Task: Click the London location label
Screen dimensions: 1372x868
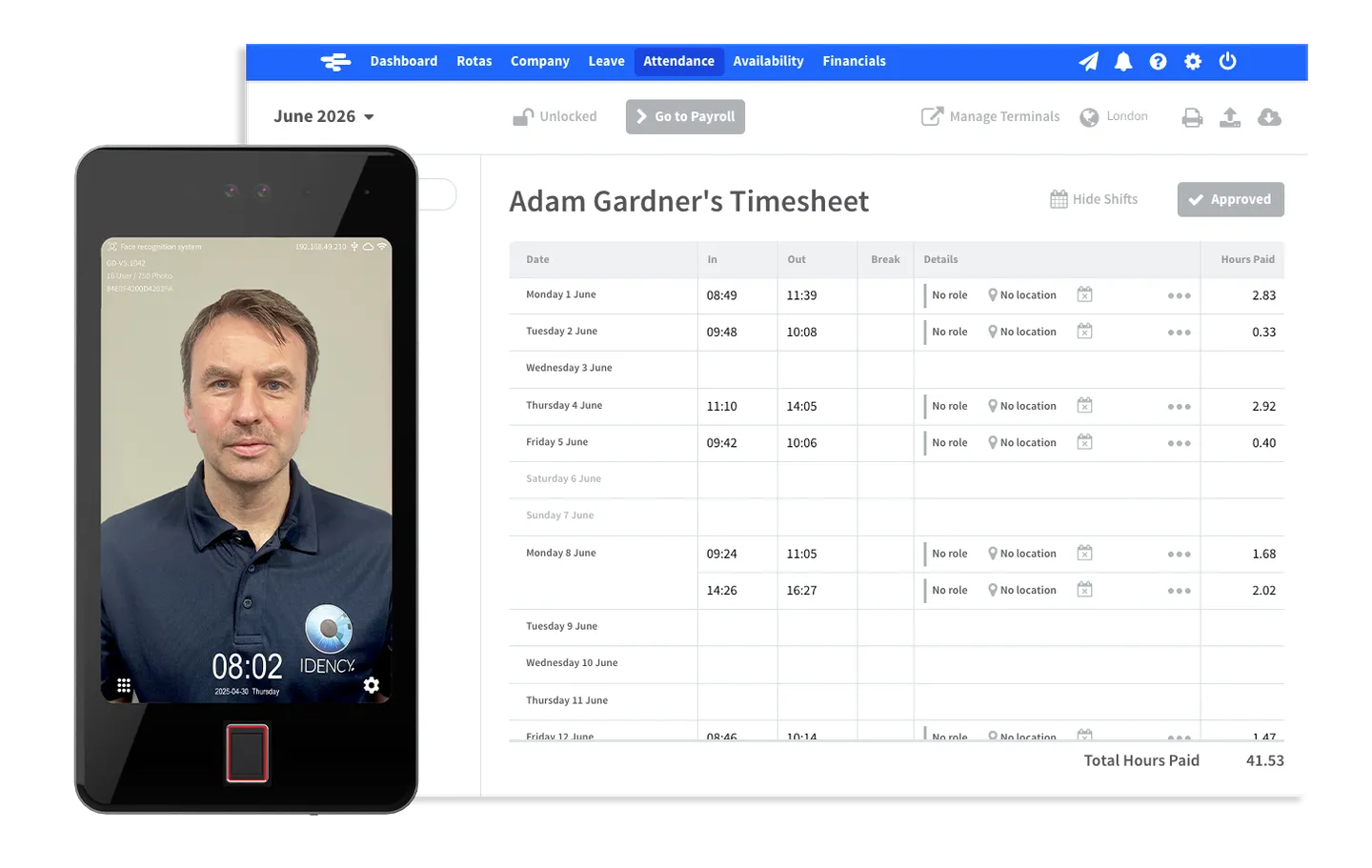Action: click(x=1127, y=116)
